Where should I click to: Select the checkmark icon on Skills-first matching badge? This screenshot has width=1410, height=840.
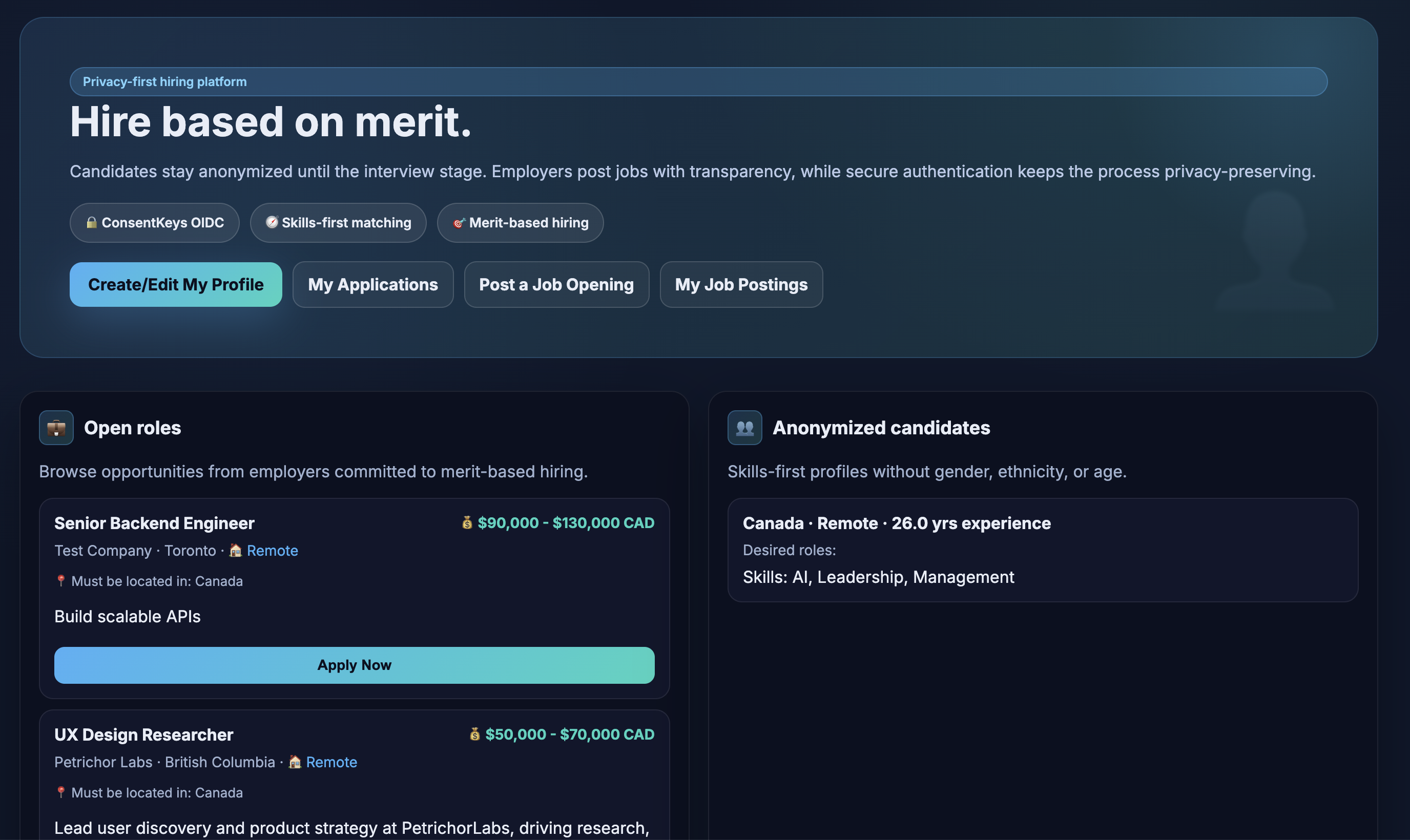pos(272,222)
